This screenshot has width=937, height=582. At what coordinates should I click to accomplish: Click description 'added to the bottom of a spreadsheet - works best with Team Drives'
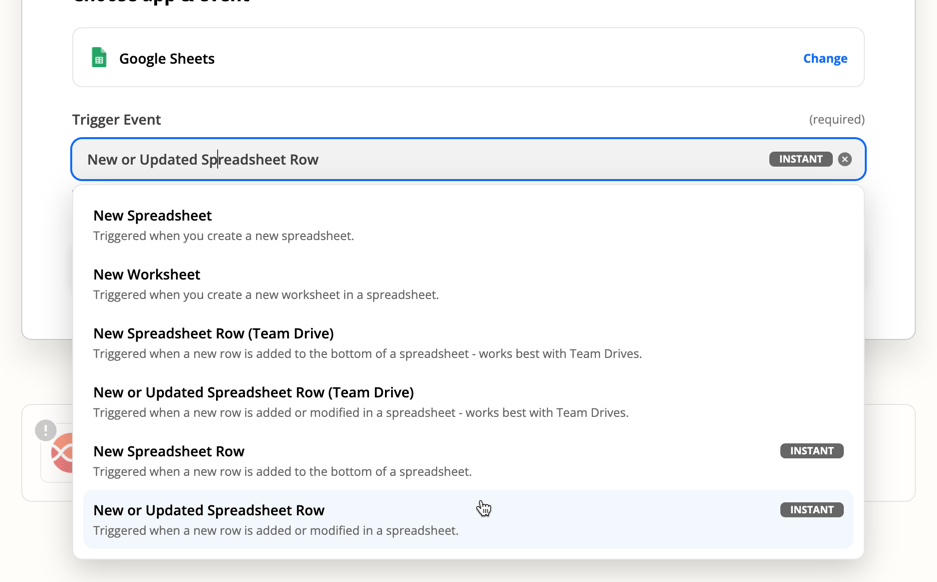(x=368, y=354)
